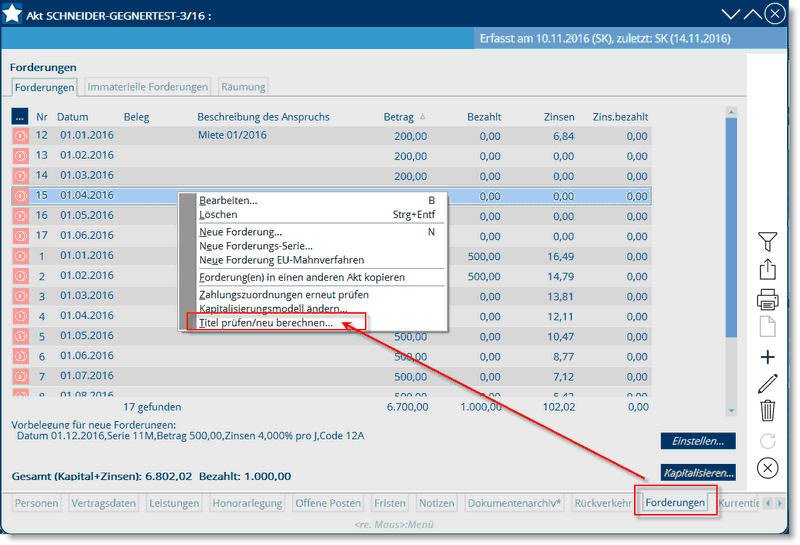Click scrollbar up arrow of the list
The height and width of the screenshot is (545, 800).
pos(731,112)
